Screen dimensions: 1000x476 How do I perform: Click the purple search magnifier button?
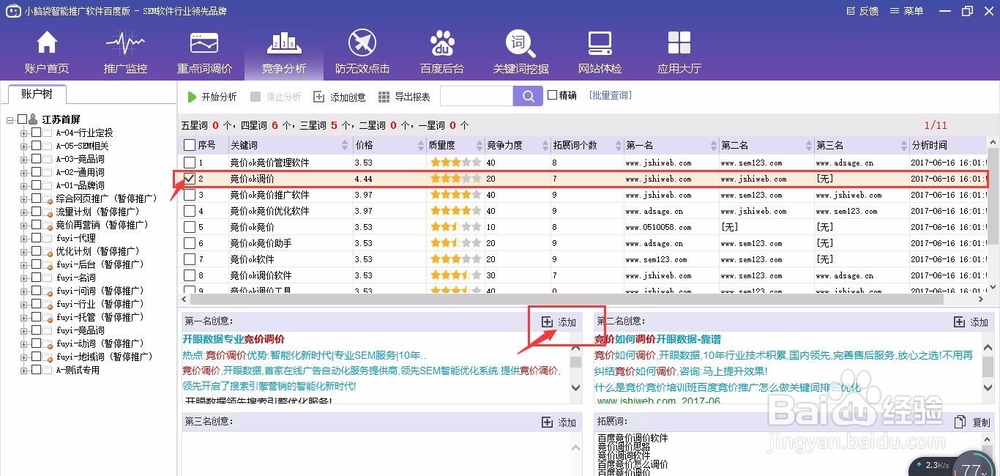click(527, 96)
